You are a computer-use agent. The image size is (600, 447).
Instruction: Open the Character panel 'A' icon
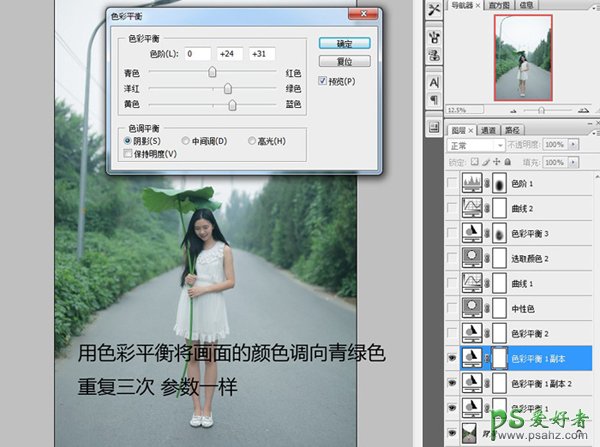coord(434,82)
